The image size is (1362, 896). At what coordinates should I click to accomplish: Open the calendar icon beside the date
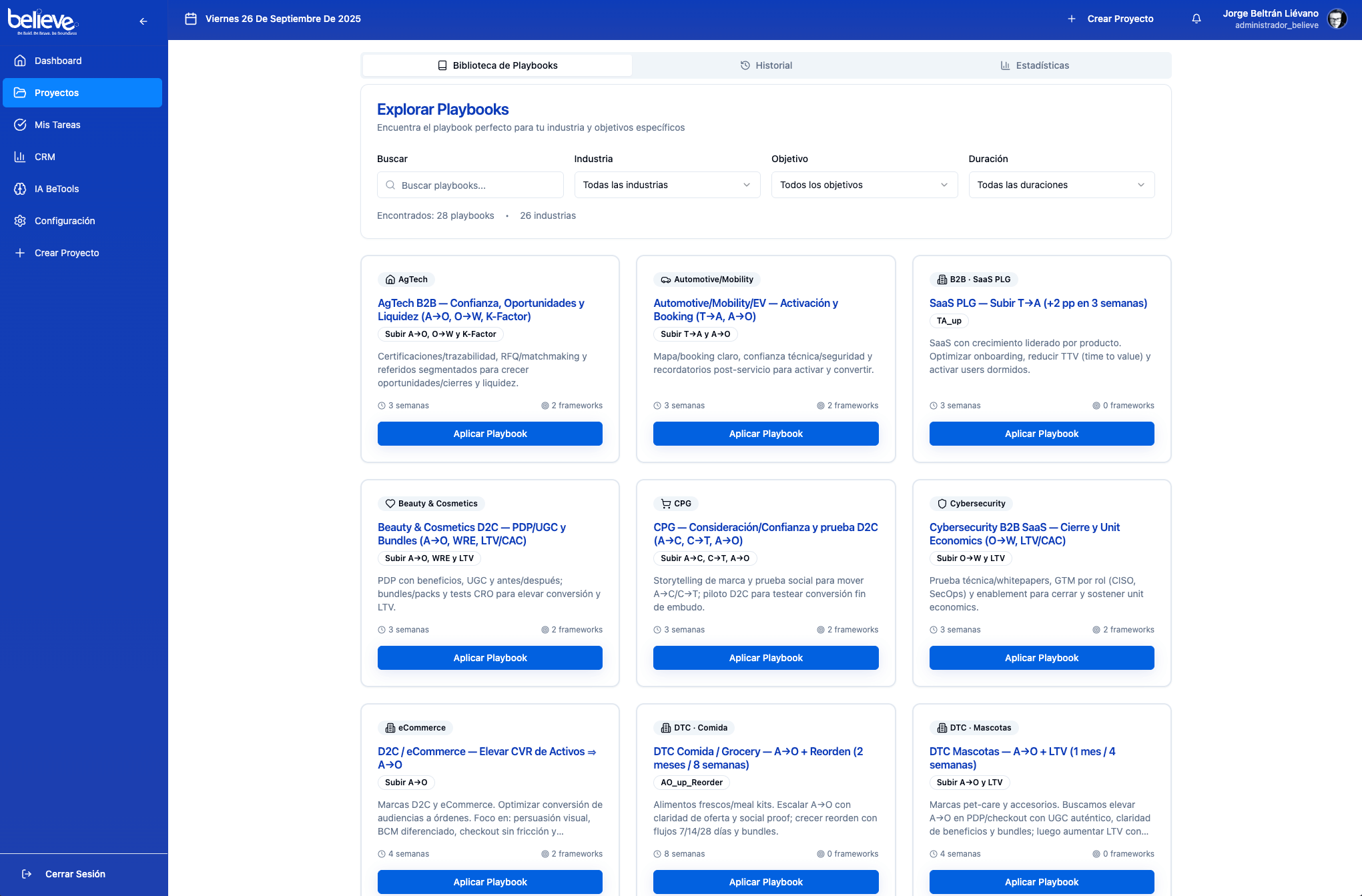(191, 19)
